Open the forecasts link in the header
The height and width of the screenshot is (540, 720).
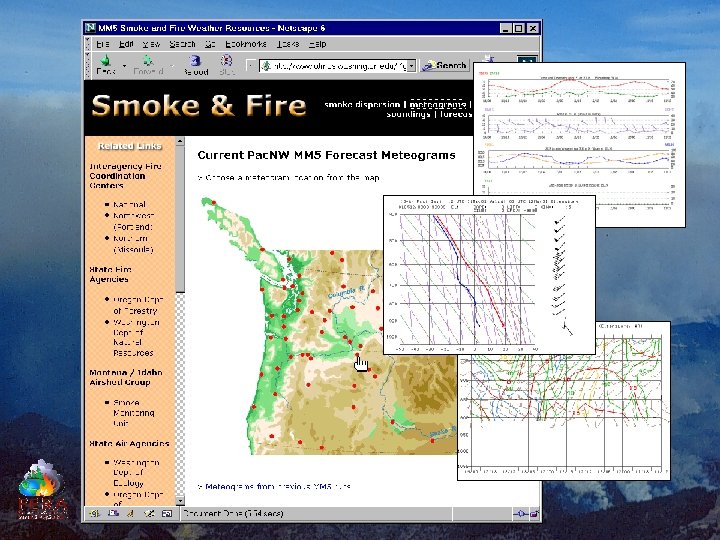tap(456, 114)
